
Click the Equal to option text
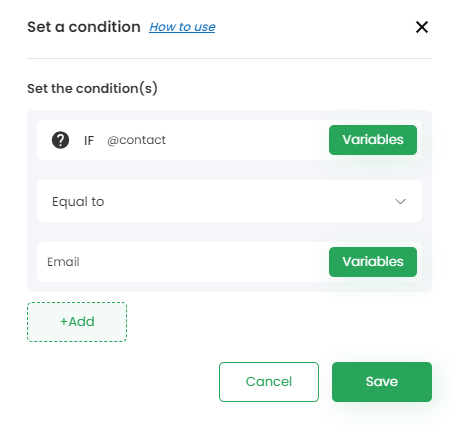click(x=78, y=202)
